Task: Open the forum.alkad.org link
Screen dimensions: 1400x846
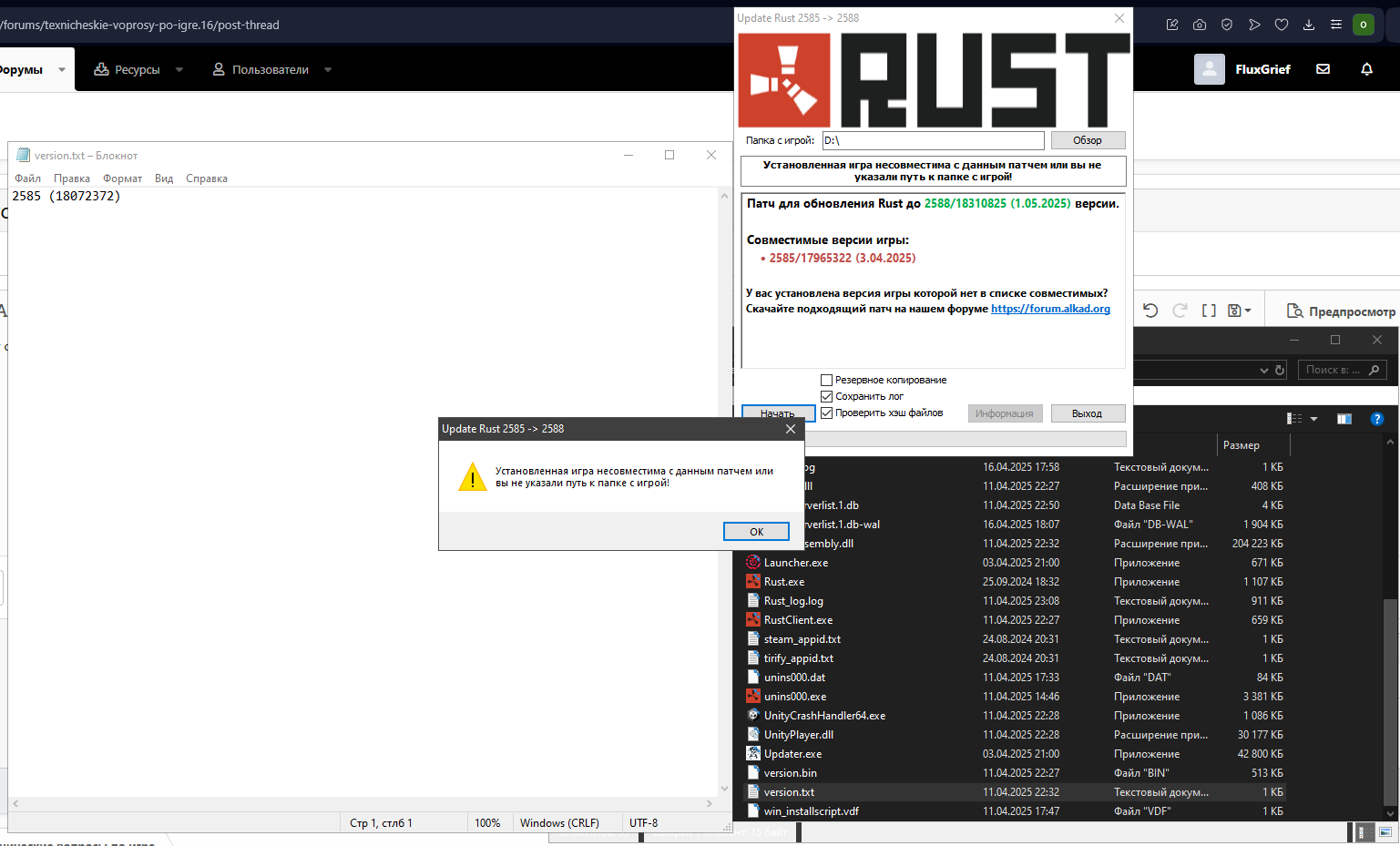Action: (1050, 309)
